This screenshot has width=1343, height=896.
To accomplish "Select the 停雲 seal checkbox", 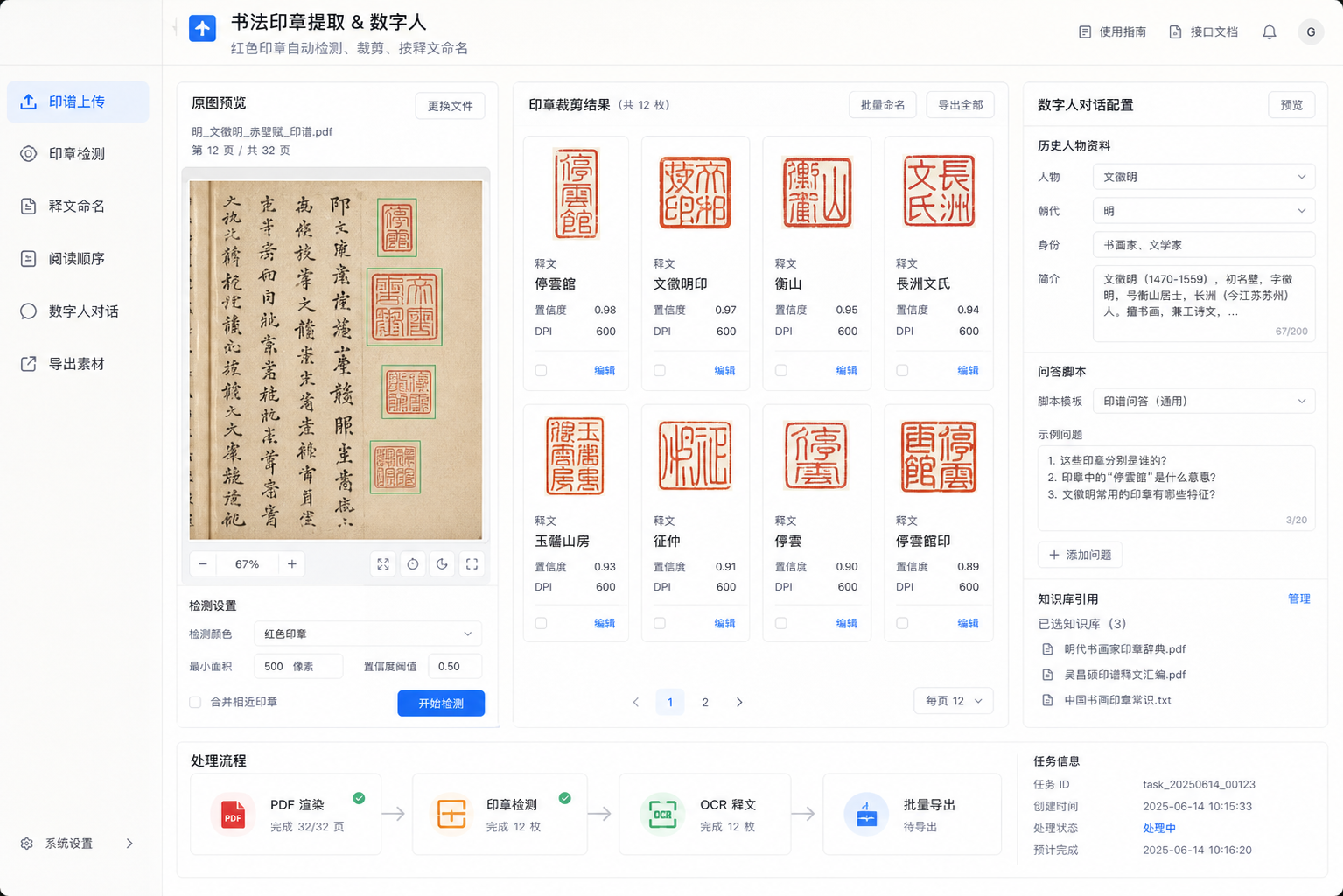I will [x=781, y=623].
